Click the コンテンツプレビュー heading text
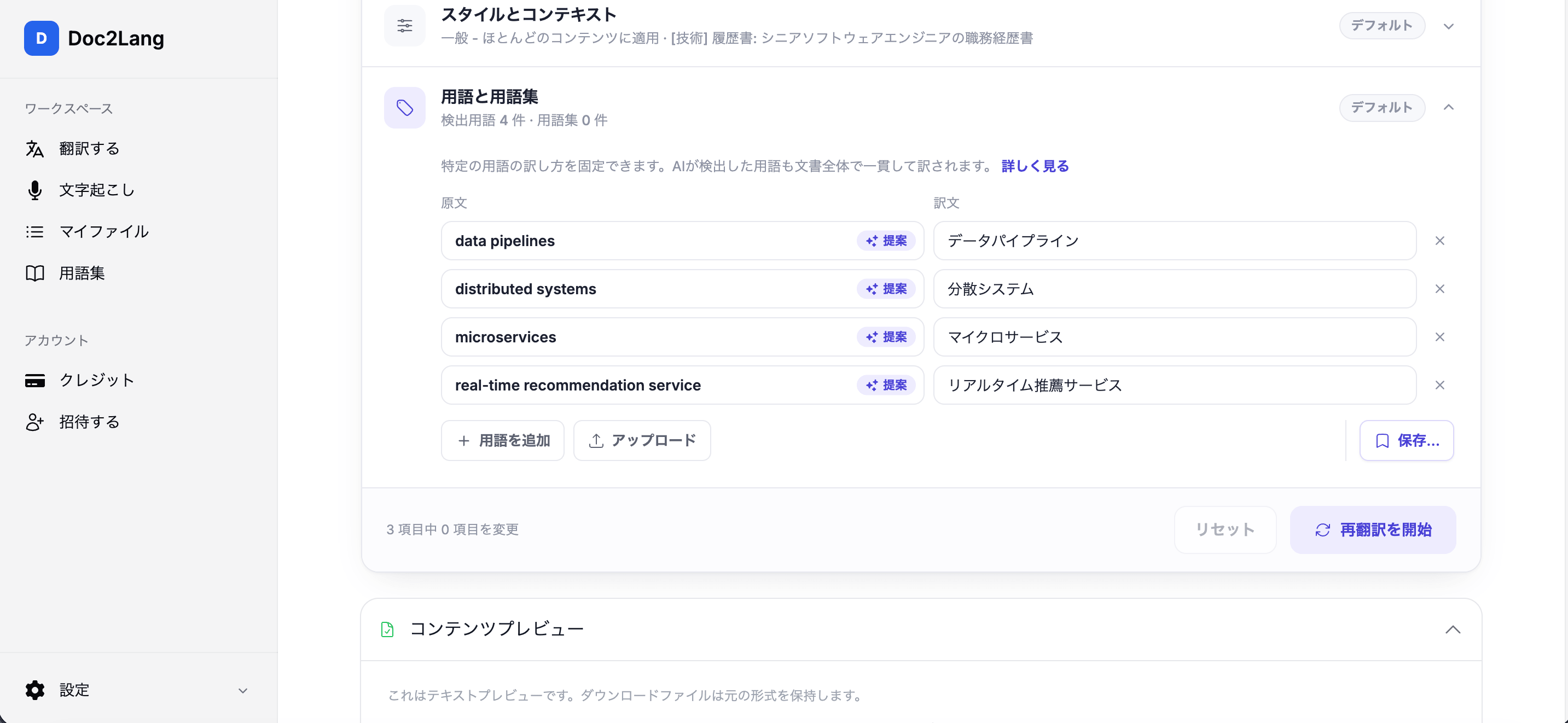The image size is (1568, 723). [497, 629]
